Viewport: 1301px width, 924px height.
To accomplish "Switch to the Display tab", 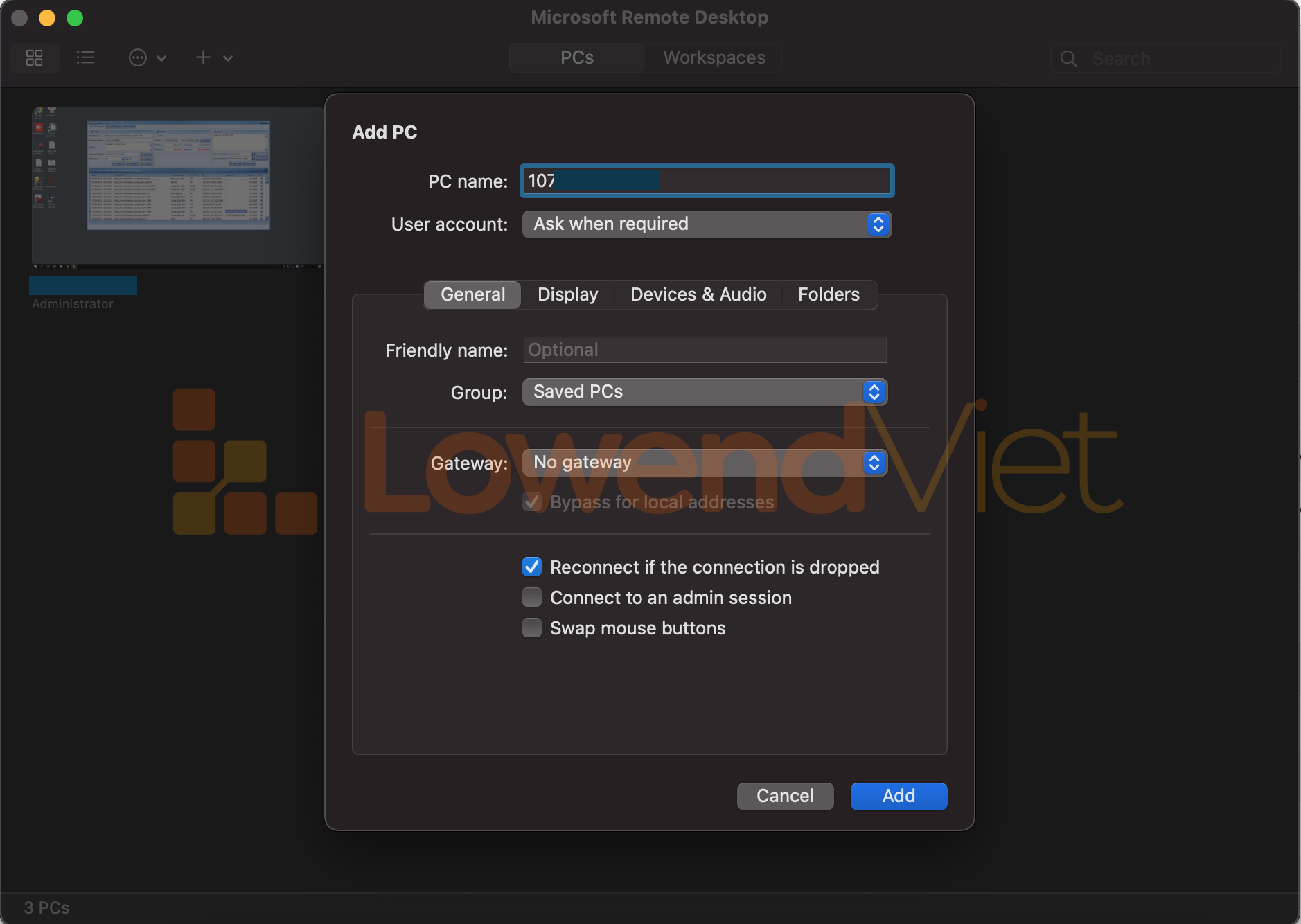I will [x=567, y=294].
